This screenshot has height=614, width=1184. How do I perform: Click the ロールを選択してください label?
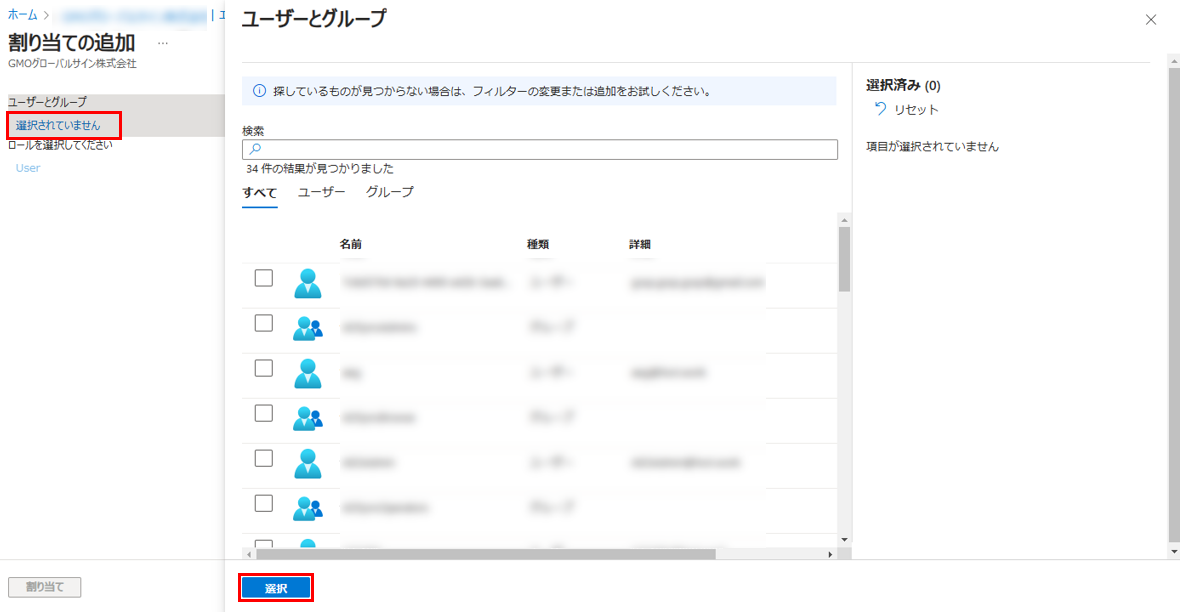[60, 145]
